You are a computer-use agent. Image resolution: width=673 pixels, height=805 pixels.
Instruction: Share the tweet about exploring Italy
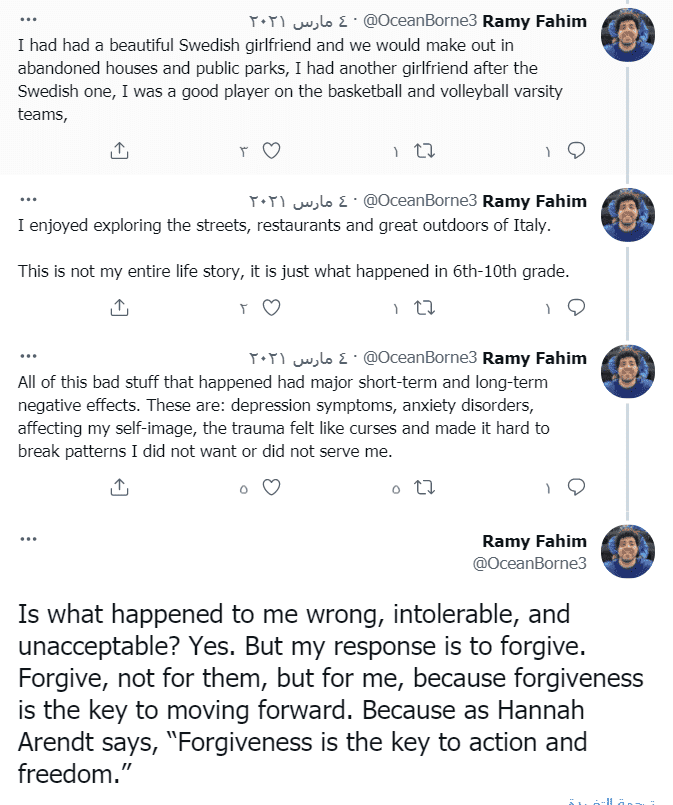point(119,308)
